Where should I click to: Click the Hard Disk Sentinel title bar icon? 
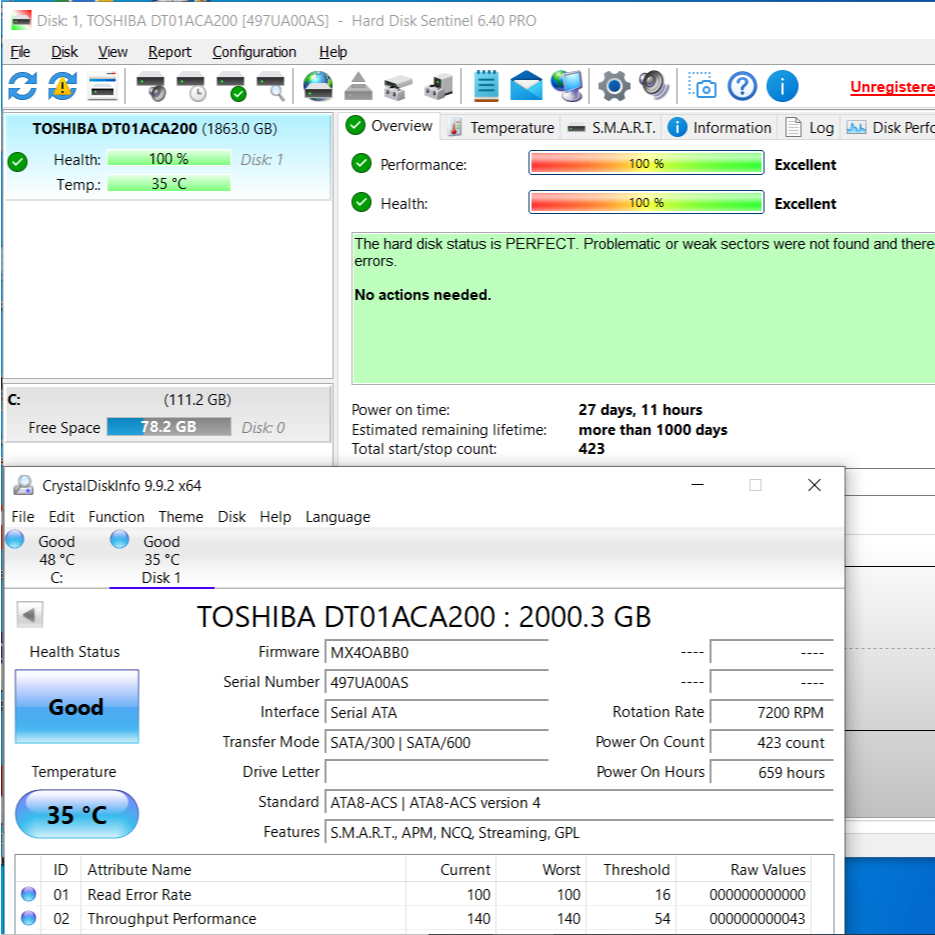[x=21, y=21]
